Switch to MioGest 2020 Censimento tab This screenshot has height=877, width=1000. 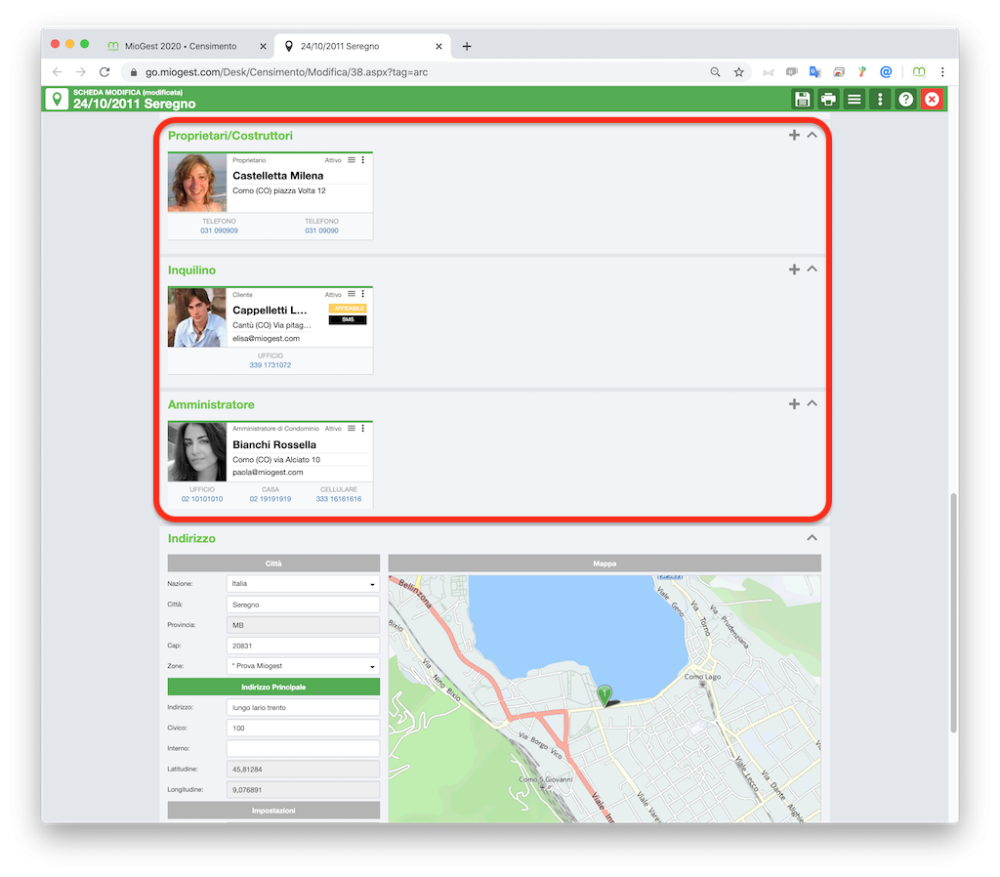coord(180,46)
